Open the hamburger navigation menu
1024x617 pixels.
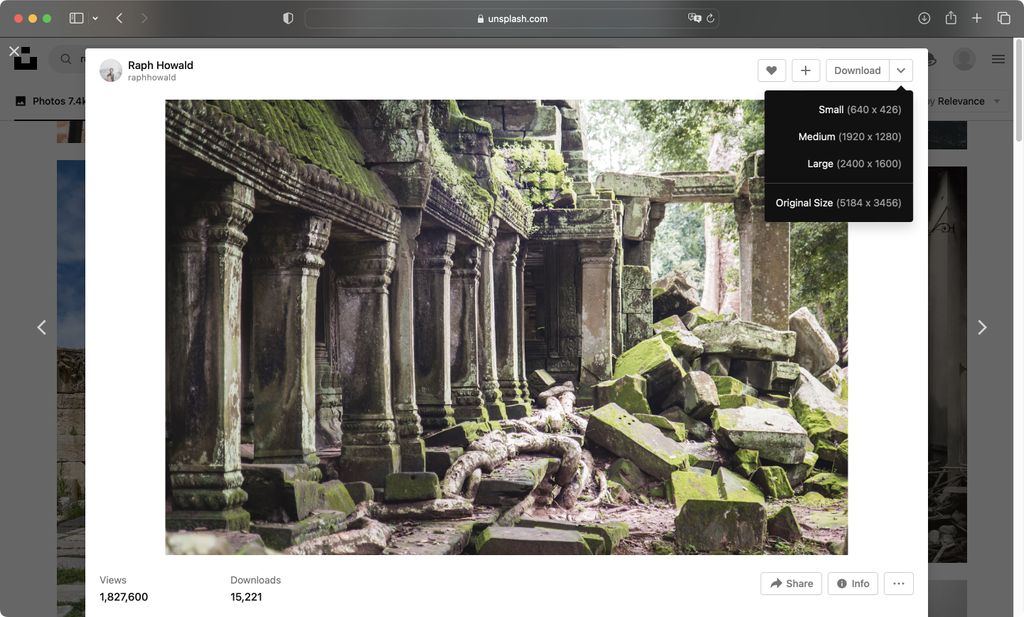(998, 58)
